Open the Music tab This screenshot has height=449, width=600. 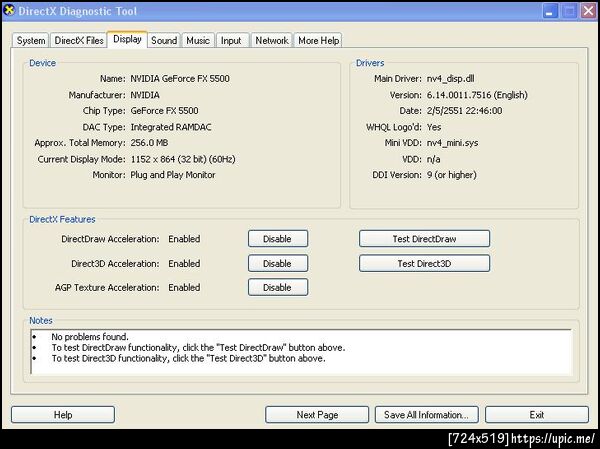198,40
